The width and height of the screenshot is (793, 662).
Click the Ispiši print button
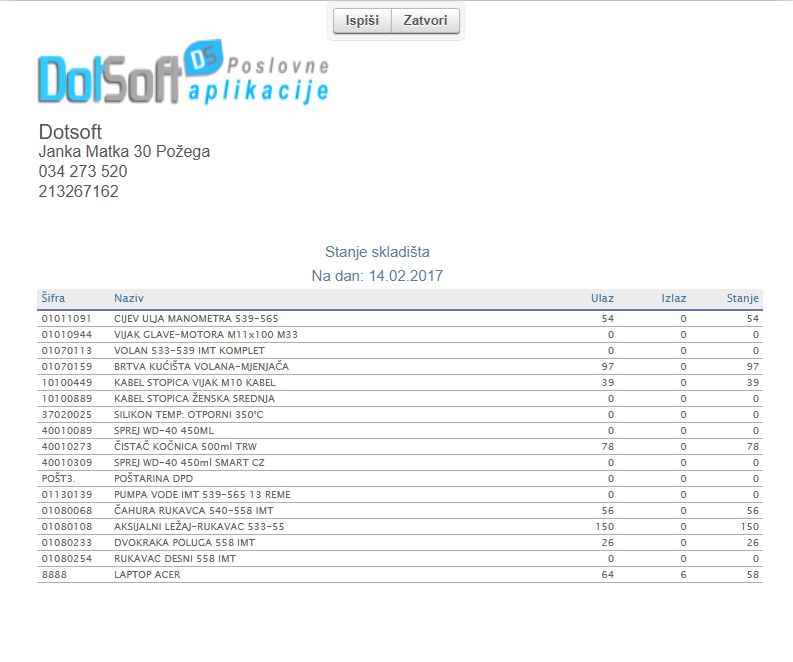click(361, 21)
